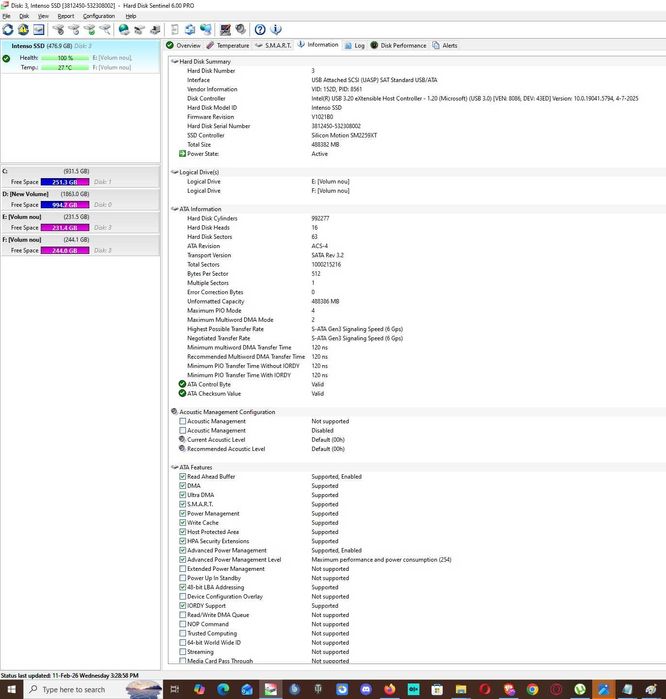Collapse the Acoustic Management Configuration section
The height and width of the screenshot is (699, 666).
click(174, 412)
